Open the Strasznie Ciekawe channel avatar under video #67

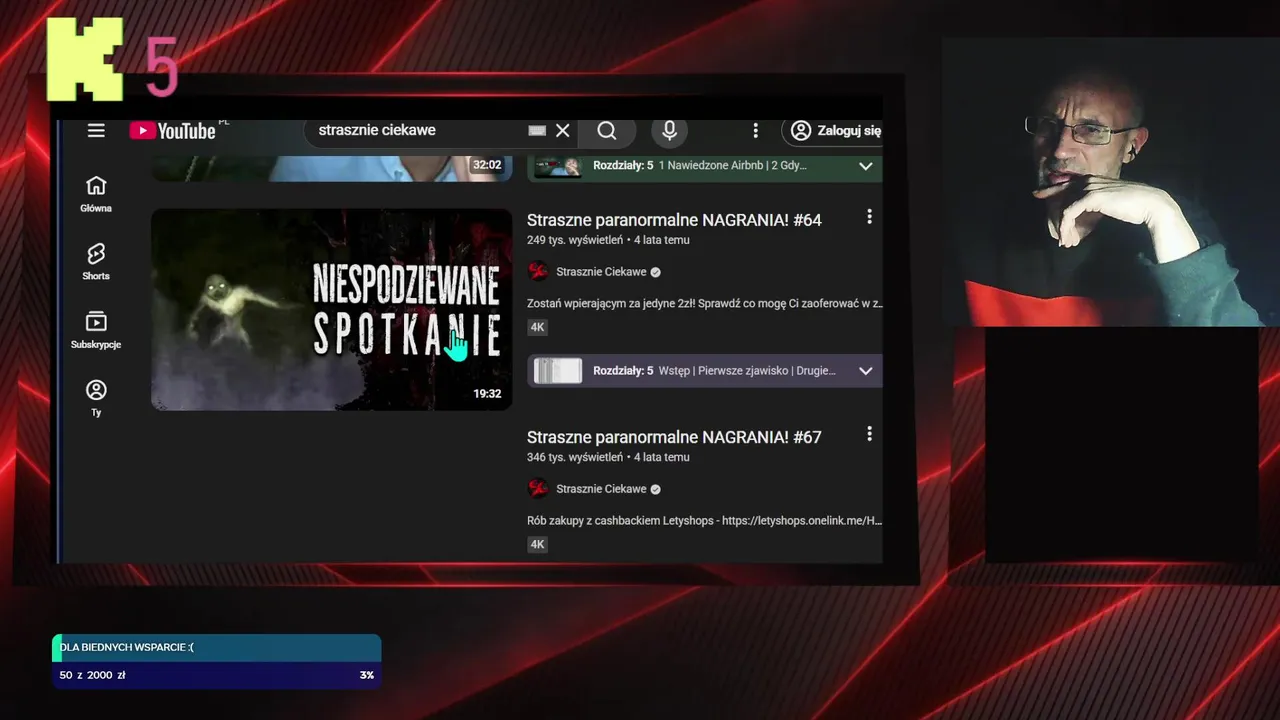click(x=538, y=489)
